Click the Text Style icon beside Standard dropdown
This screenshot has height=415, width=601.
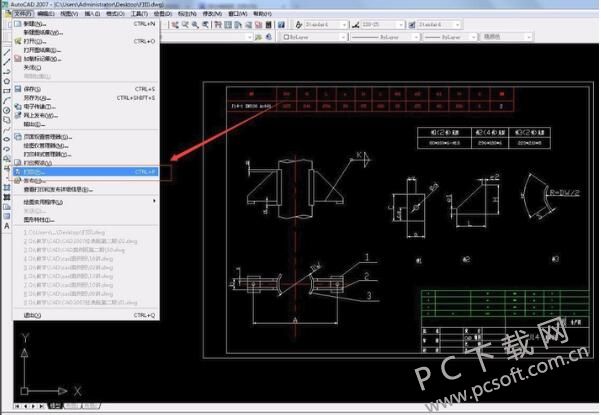[299, 25]
